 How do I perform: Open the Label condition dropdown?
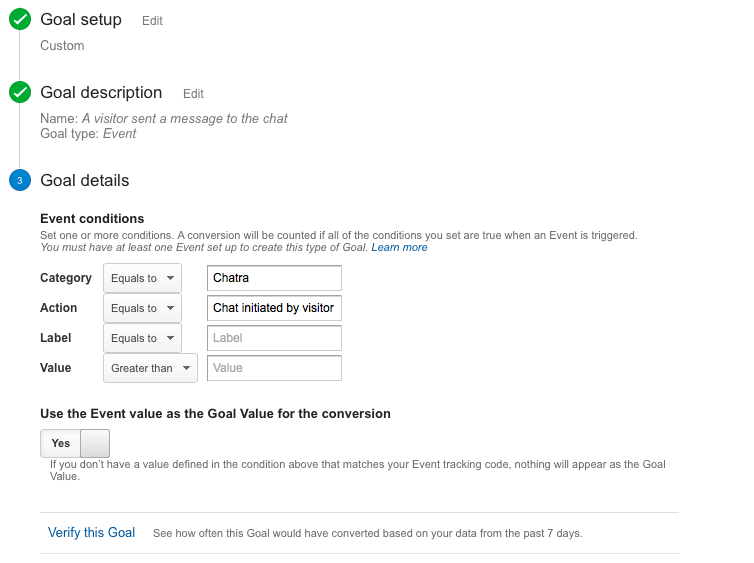click(x=142, y=338)
